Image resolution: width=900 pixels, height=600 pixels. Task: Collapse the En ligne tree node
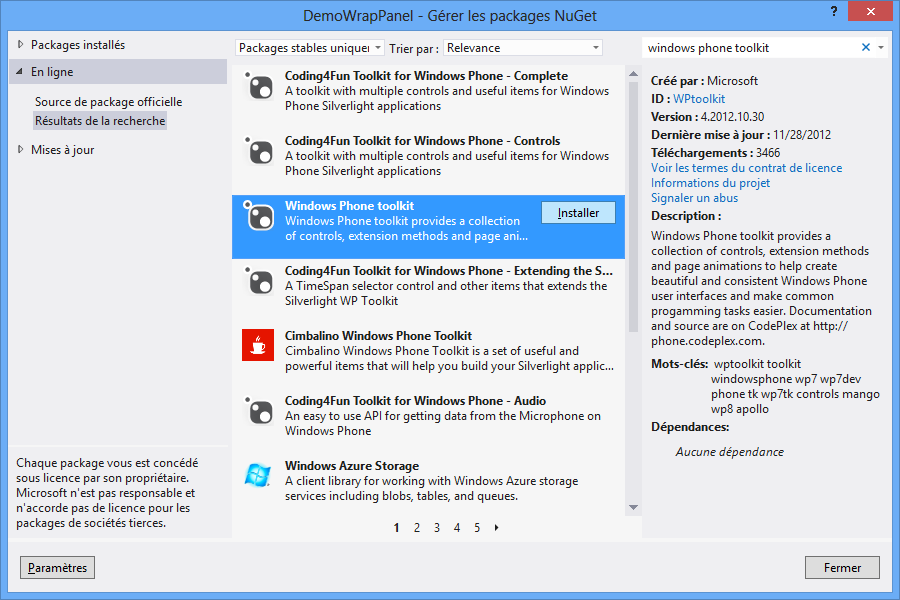coord(20,72)
